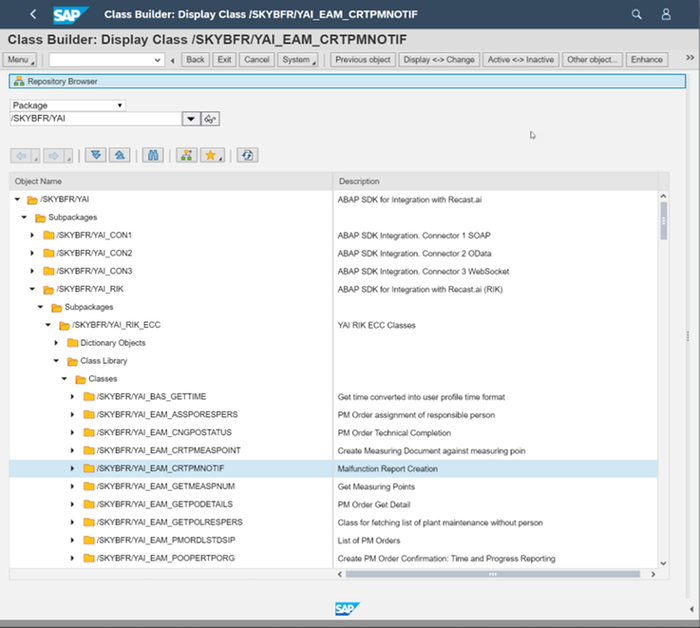The height and width of the screenshot is (628, 700).
Task: Click the folder icon of /SKYBFR/YAI_BAS_GETTIME
Action: 89,396
